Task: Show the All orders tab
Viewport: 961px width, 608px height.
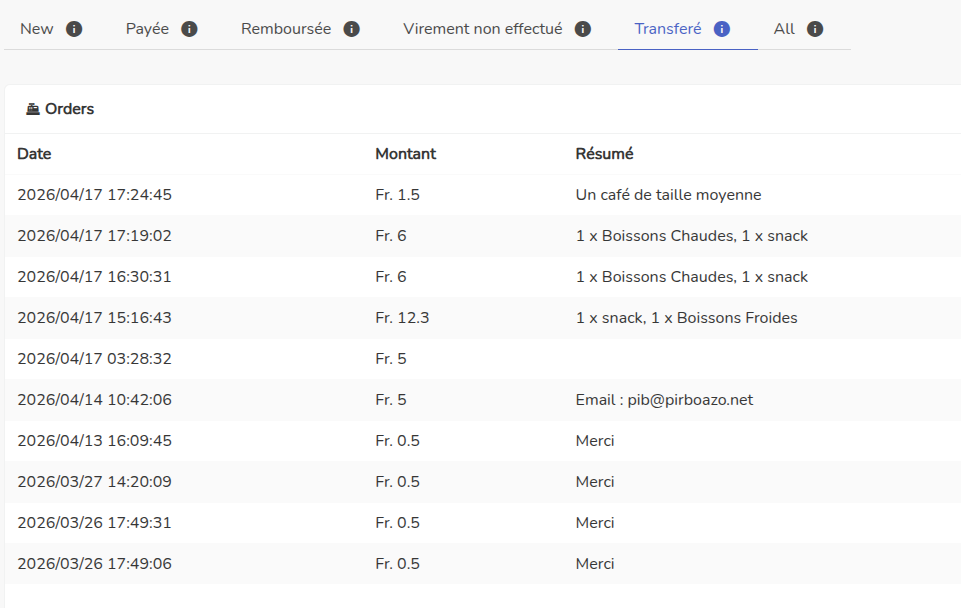Action: tap(784, 29)
